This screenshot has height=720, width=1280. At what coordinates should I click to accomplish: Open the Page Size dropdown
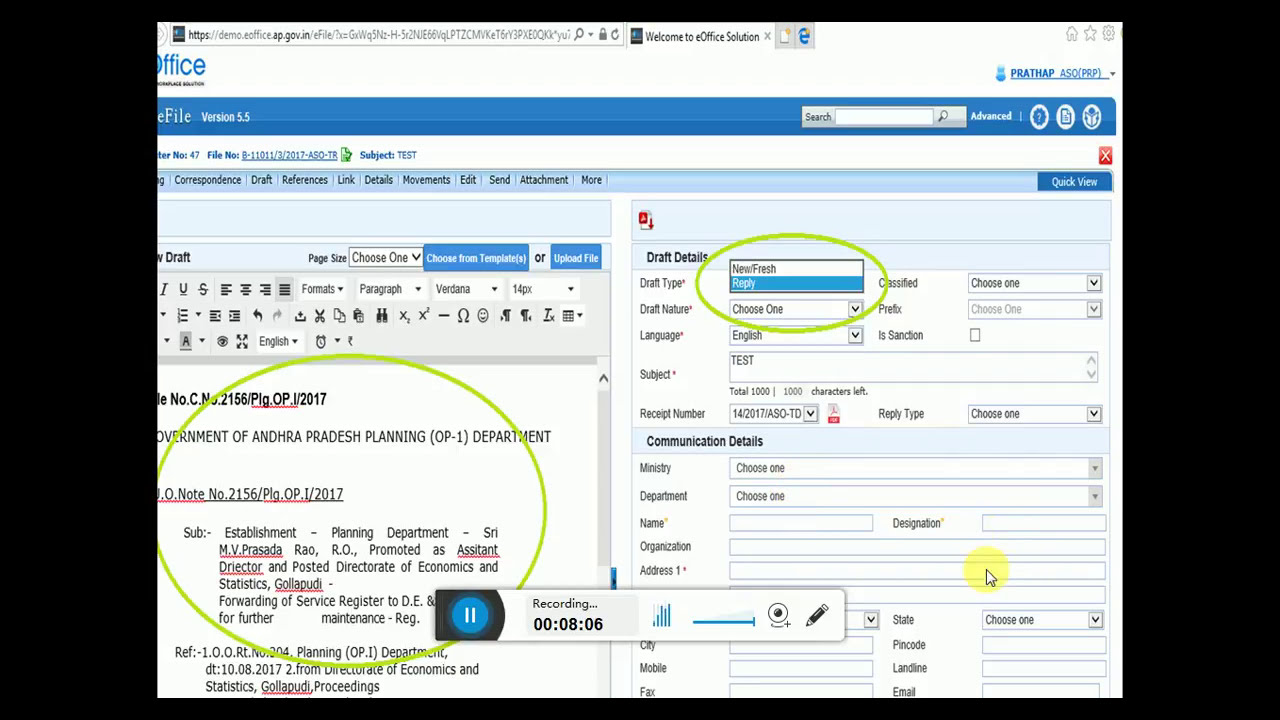click(385, 258)
